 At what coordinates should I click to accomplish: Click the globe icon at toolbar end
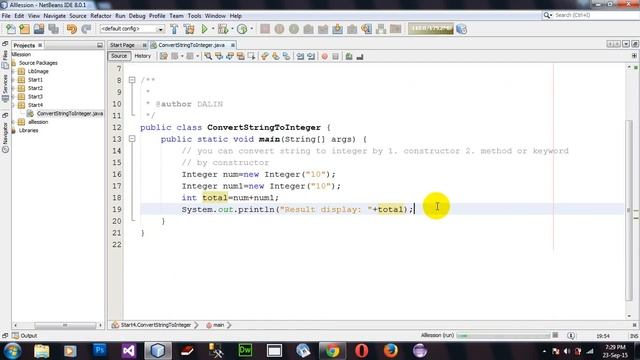point(462,29)
